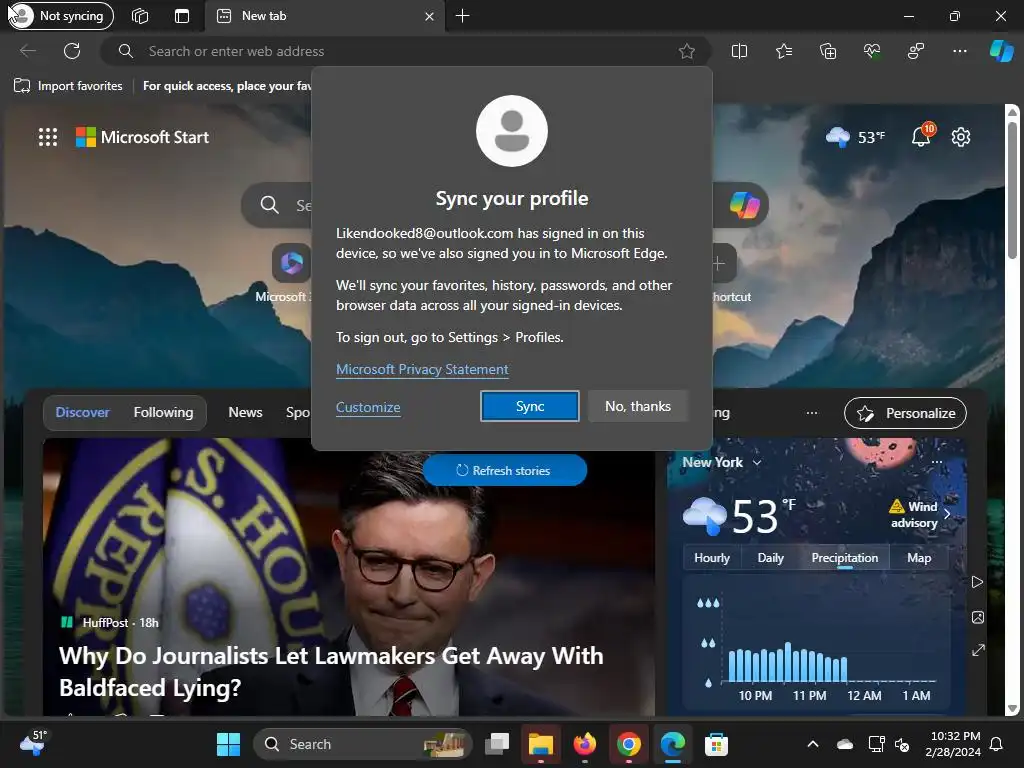Click the Copilot icon in page search box
This screenshot has width=1024, height=768.
744,205
